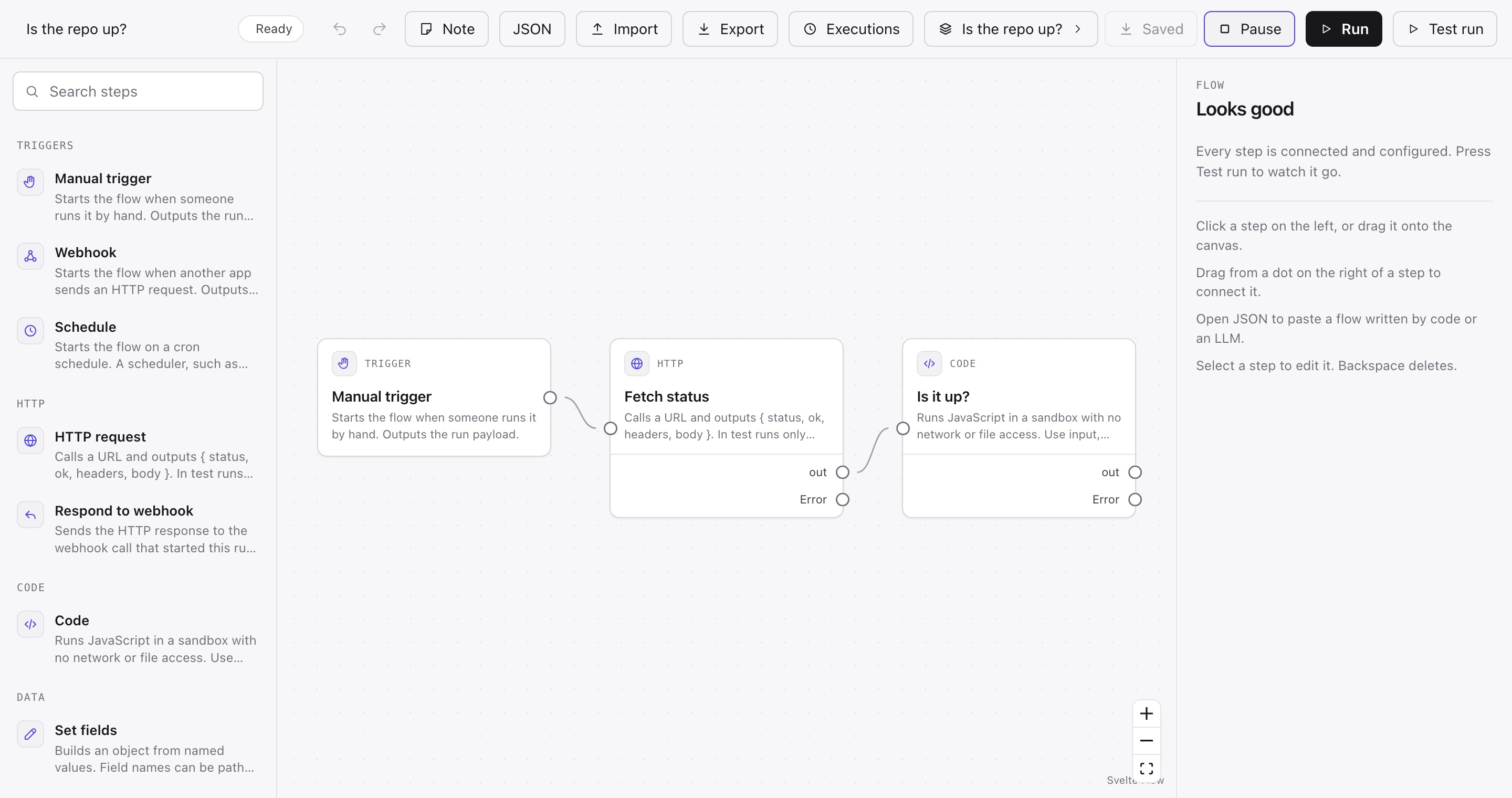Screen dimensions: 1512x798
Task: Click the Respond to webhook reply icon
Action: [x=30, y=514]
